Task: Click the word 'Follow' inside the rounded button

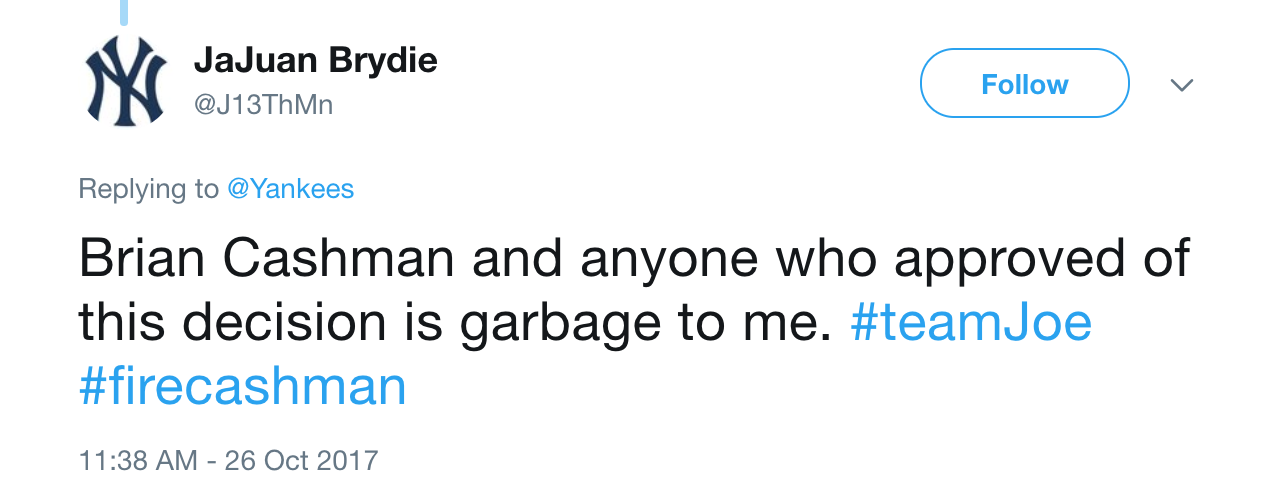Action: point(1024,84)
